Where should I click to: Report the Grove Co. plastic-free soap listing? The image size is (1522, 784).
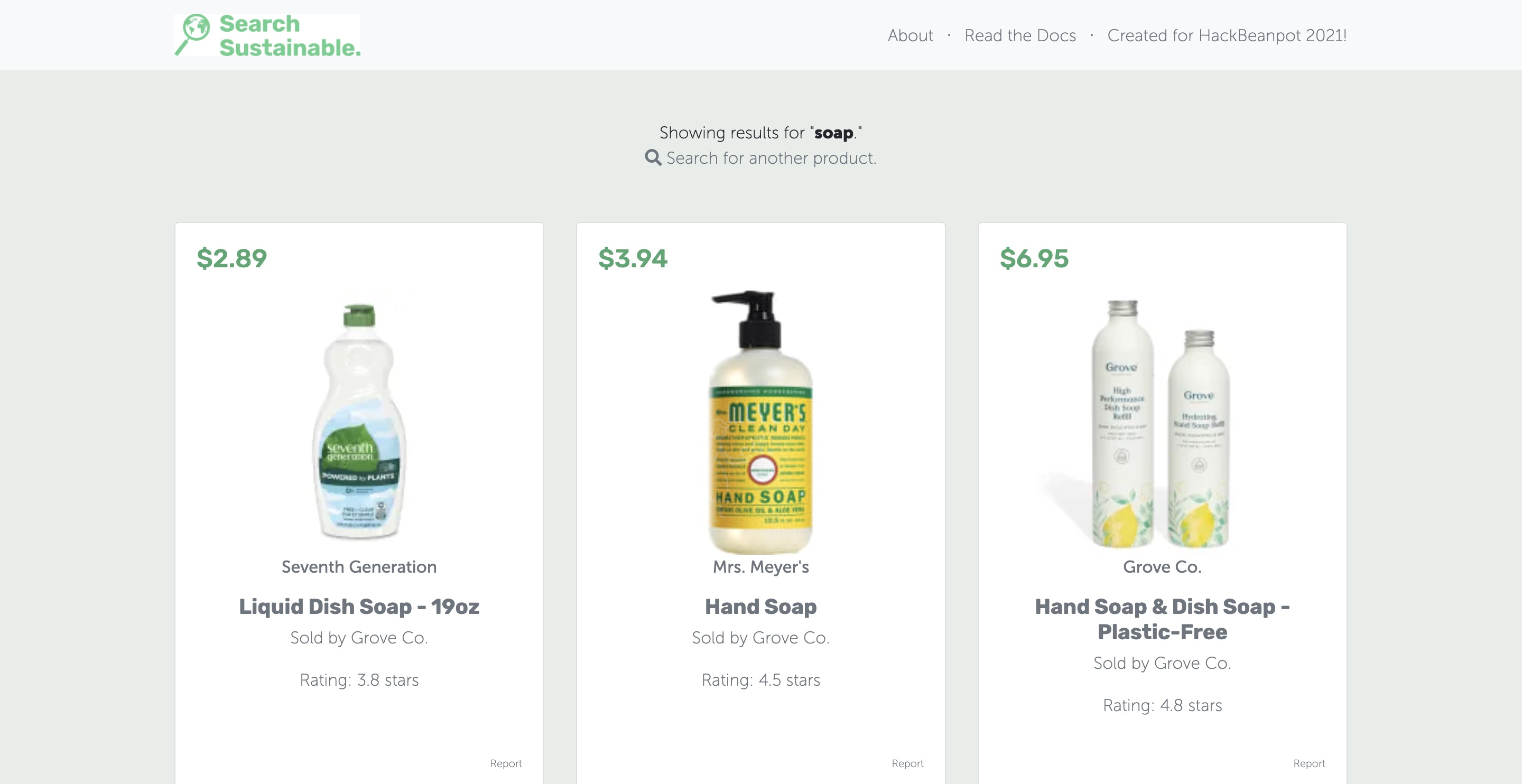tap(1310, 763)
